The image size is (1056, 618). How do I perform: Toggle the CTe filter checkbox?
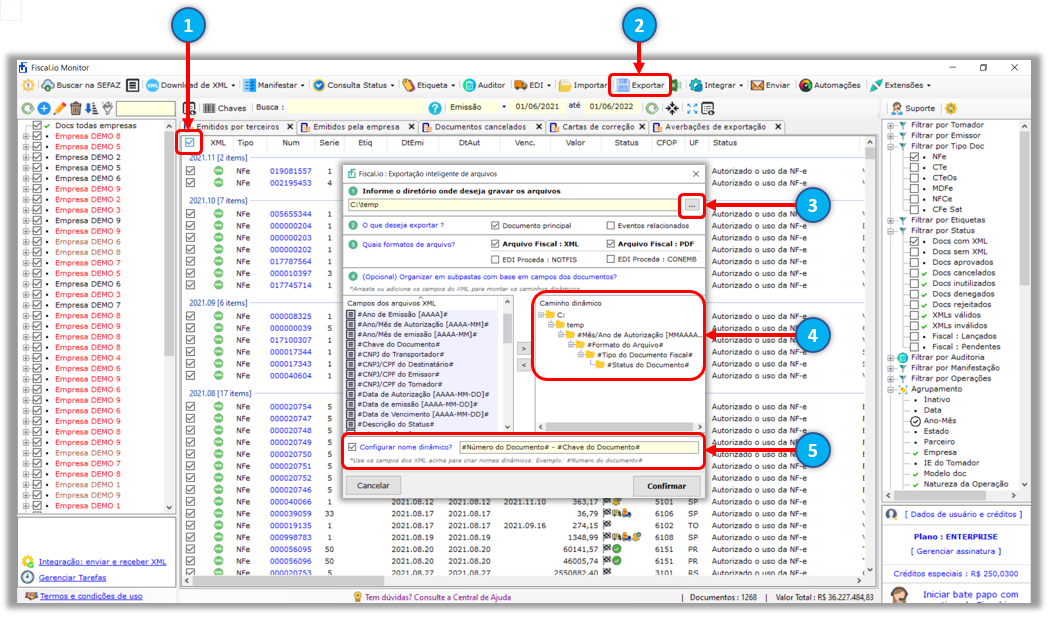[x=915, y=167]
